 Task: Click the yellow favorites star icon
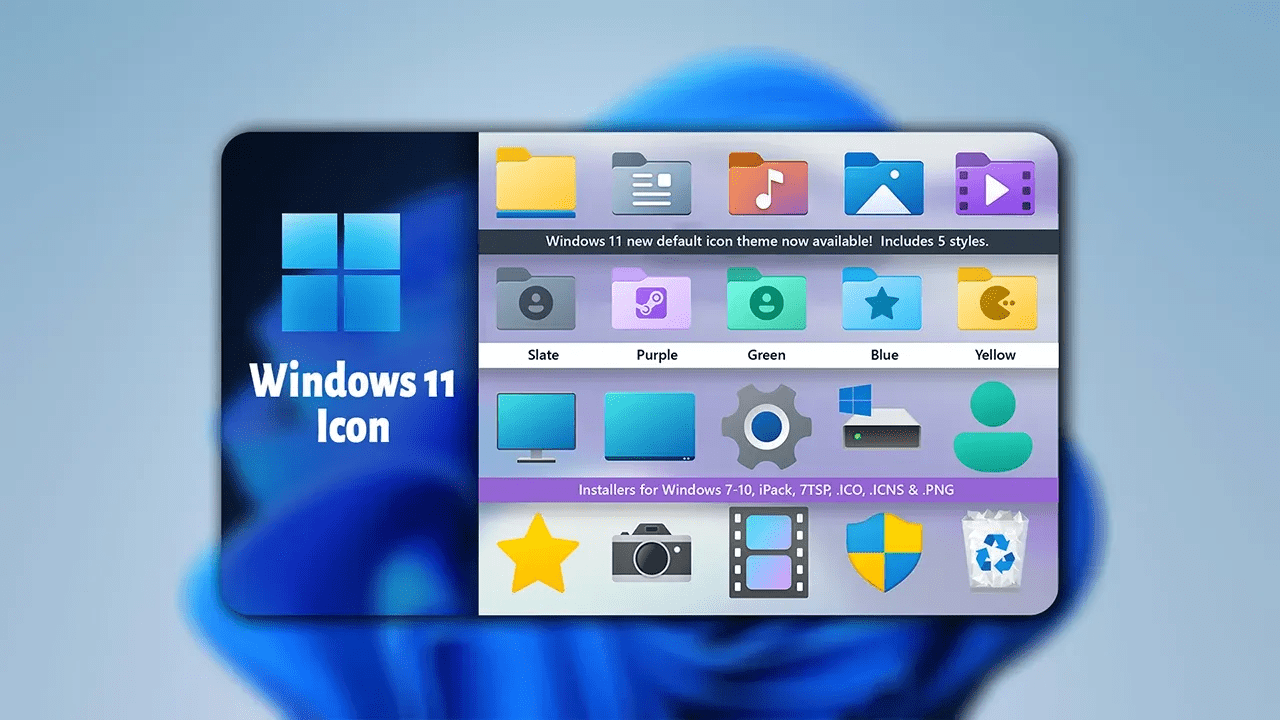coord(537,555)
